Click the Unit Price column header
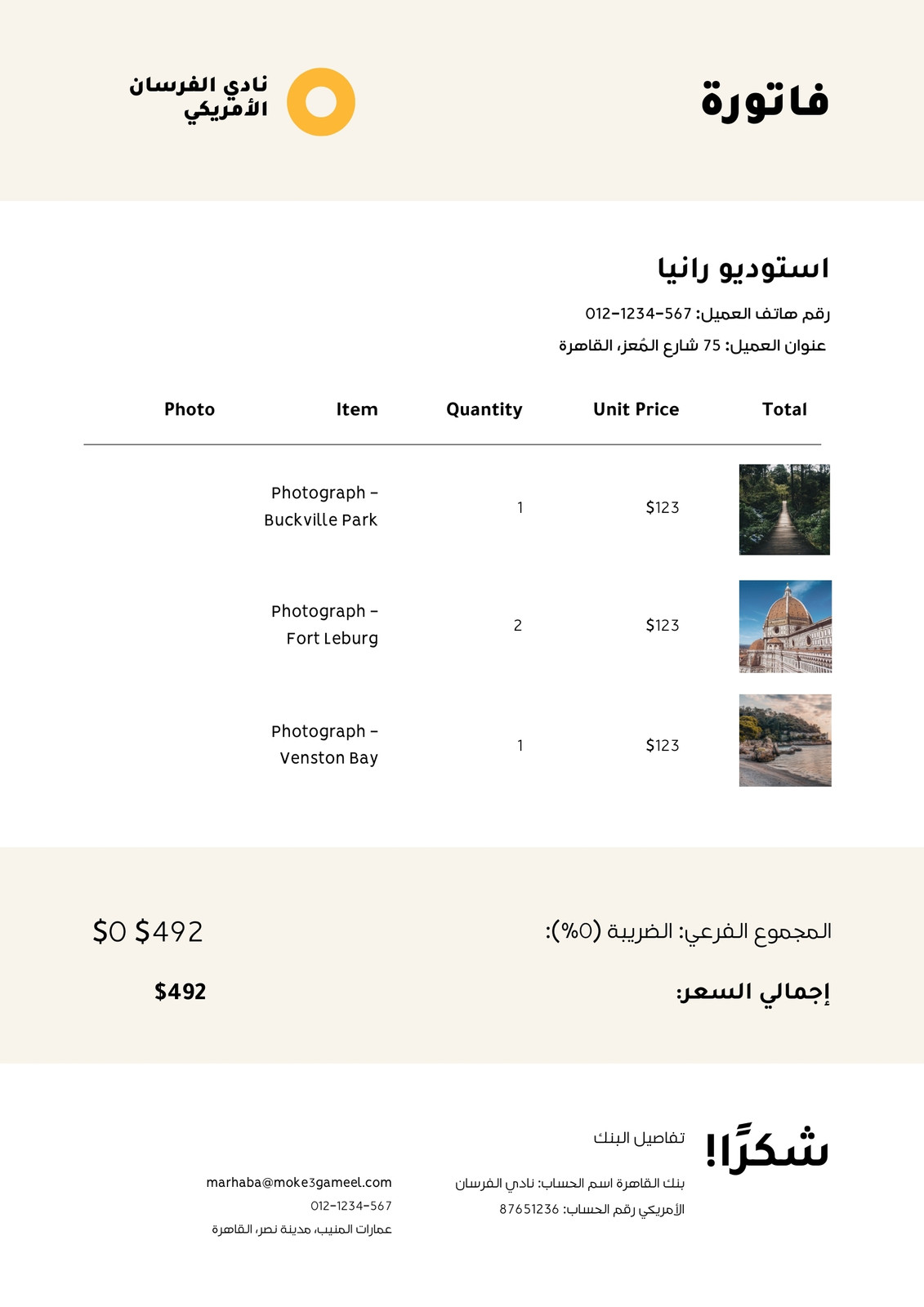 [x=636, y=409]
